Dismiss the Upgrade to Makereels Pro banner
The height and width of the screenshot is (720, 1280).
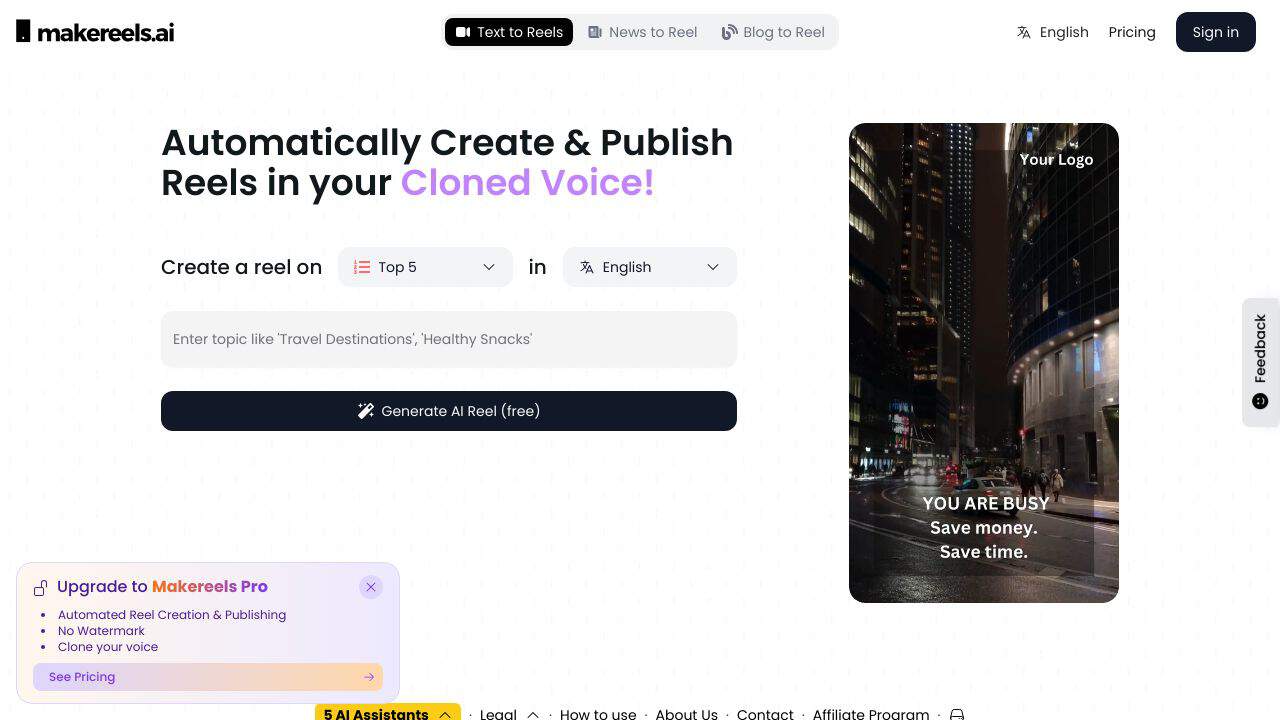[x=371, y=587]
